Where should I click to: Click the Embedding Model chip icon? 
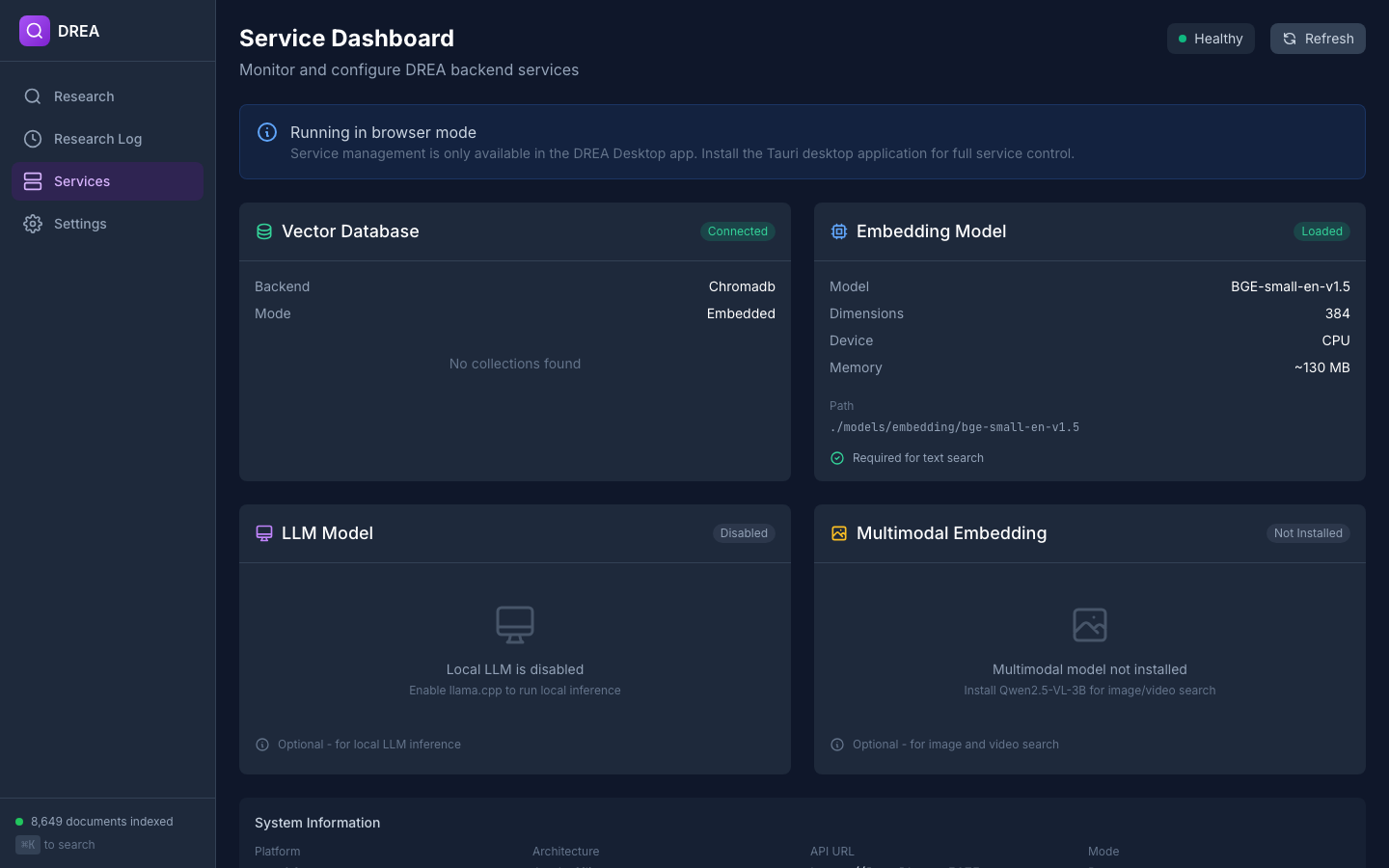click(x=838, y=231)
